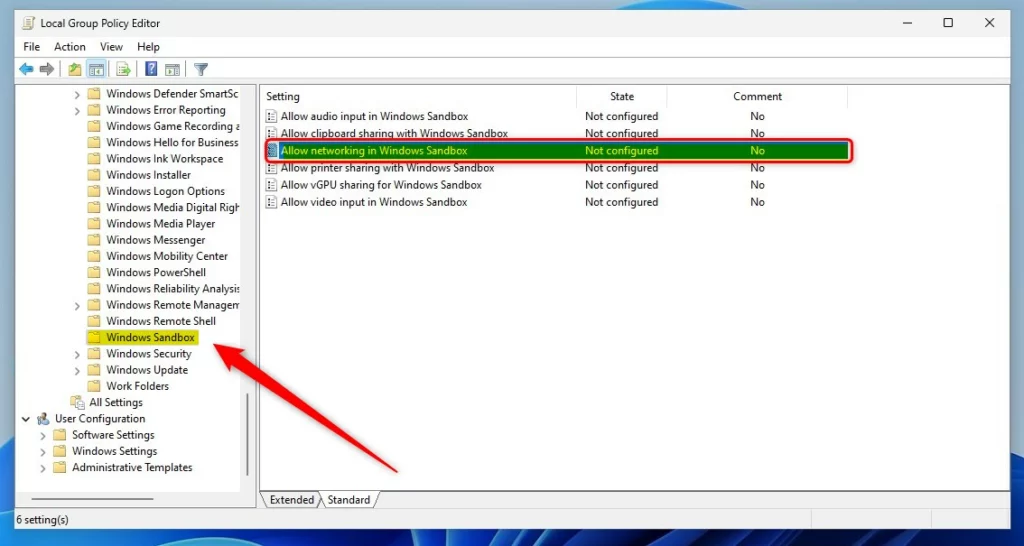Screen dimensions: 1024x546
Task: Select Windows Reliability Analysis in tree
Action: [x=172, y=289]
